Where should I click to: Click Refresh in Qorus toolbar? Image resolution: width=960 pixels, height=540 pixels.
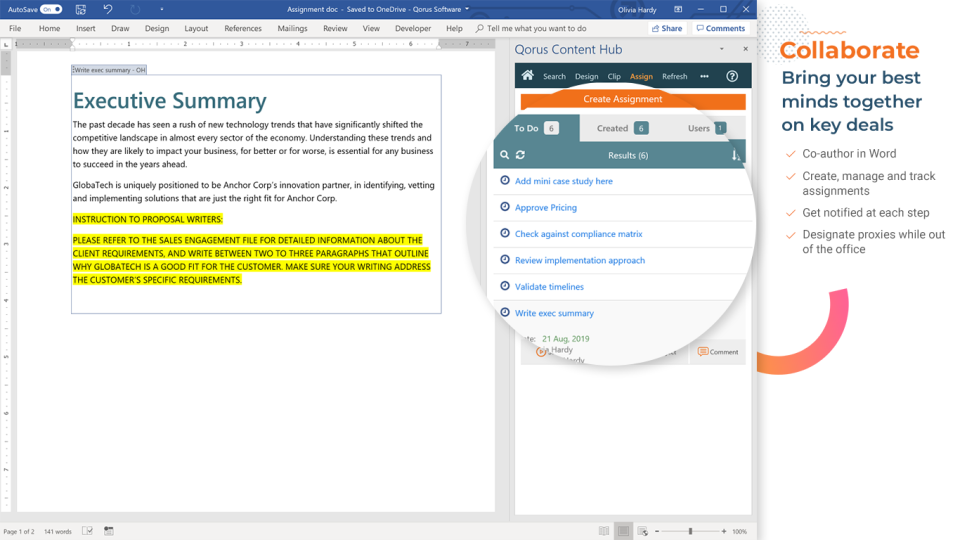pos(675,77)
